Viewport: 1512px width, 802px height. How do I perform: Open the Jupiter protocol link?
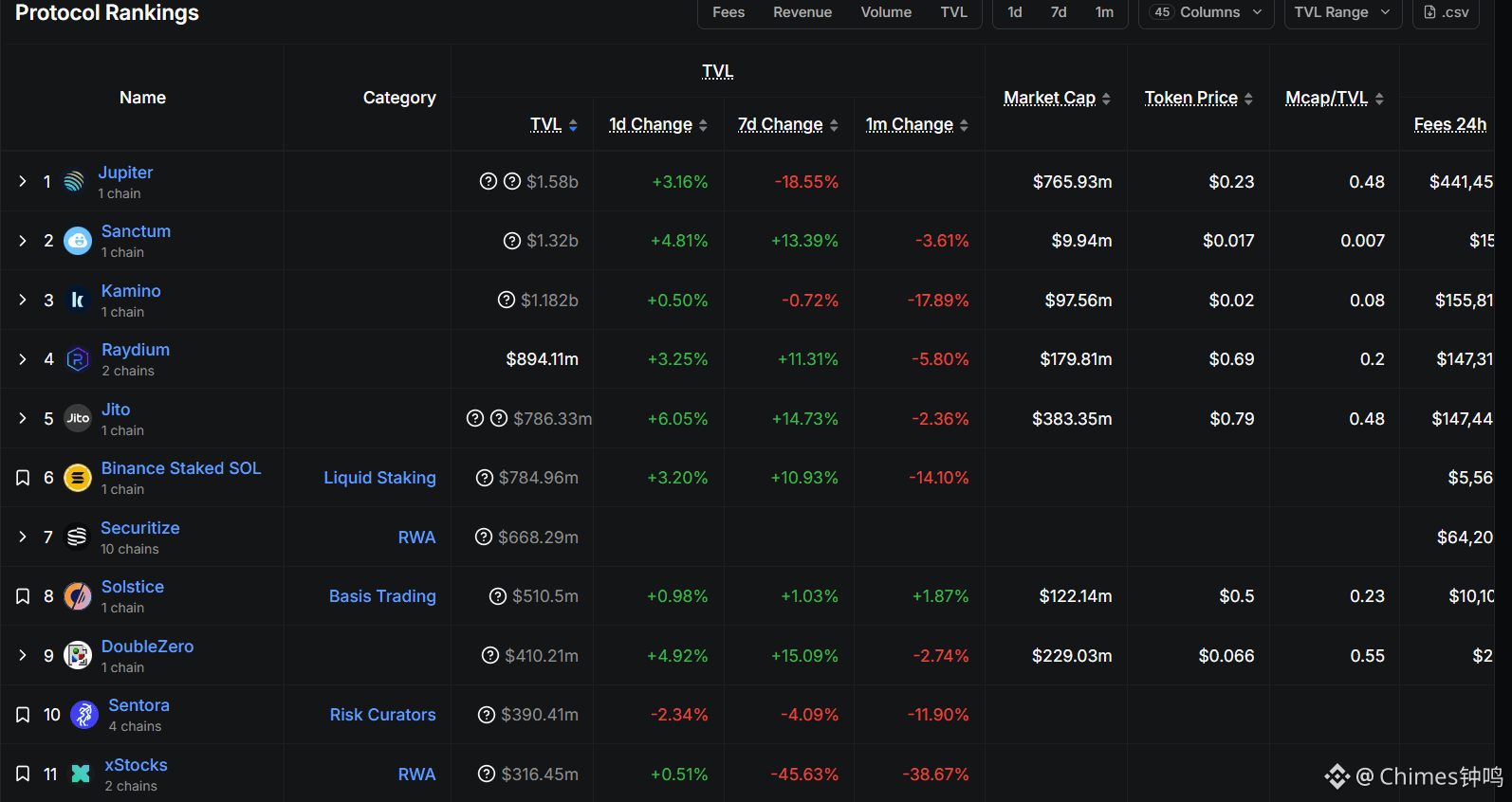(x=125, y=173)
